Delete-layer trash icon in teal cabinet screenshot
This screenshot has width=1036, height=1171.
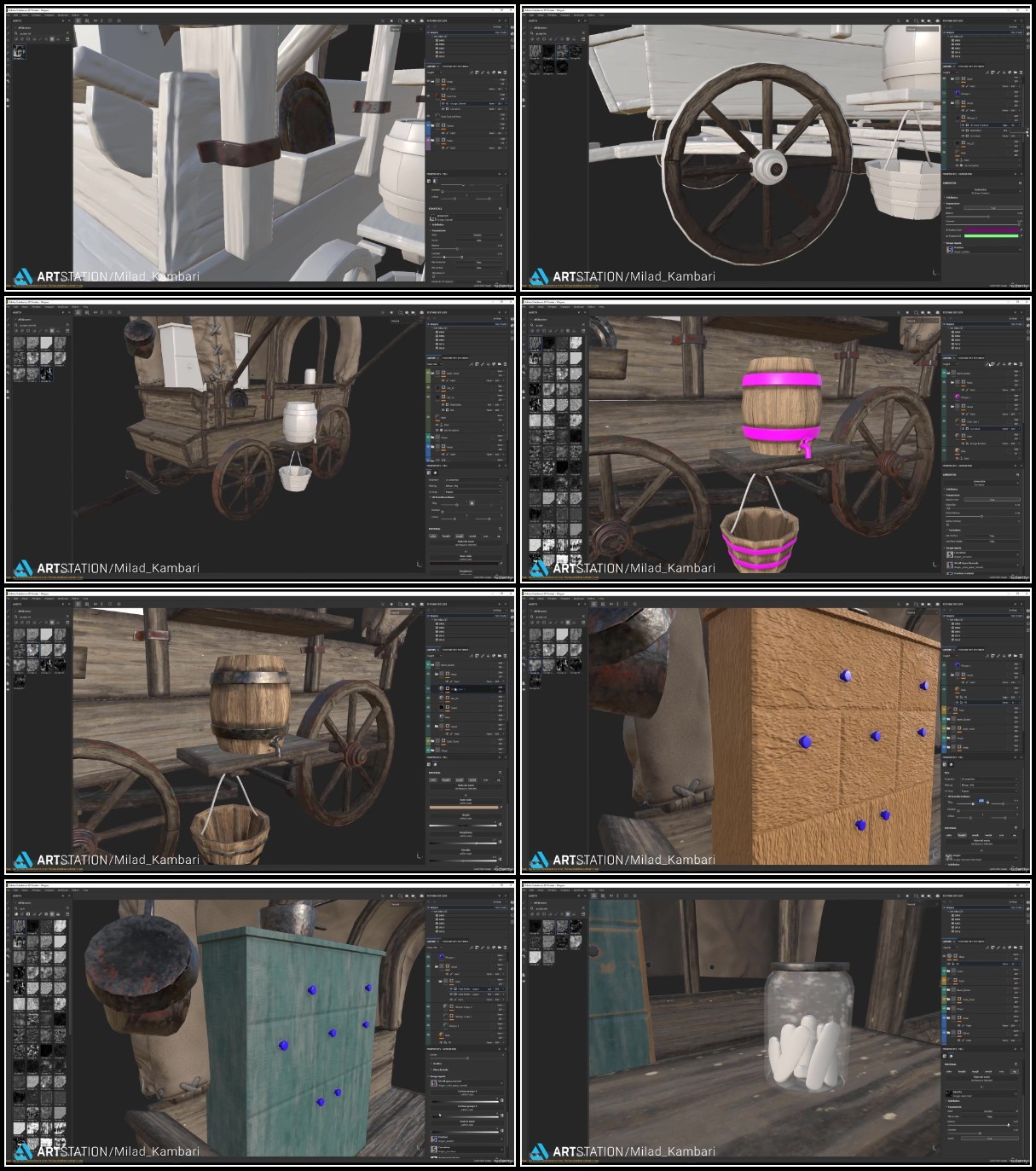click(x=505, y=948)
